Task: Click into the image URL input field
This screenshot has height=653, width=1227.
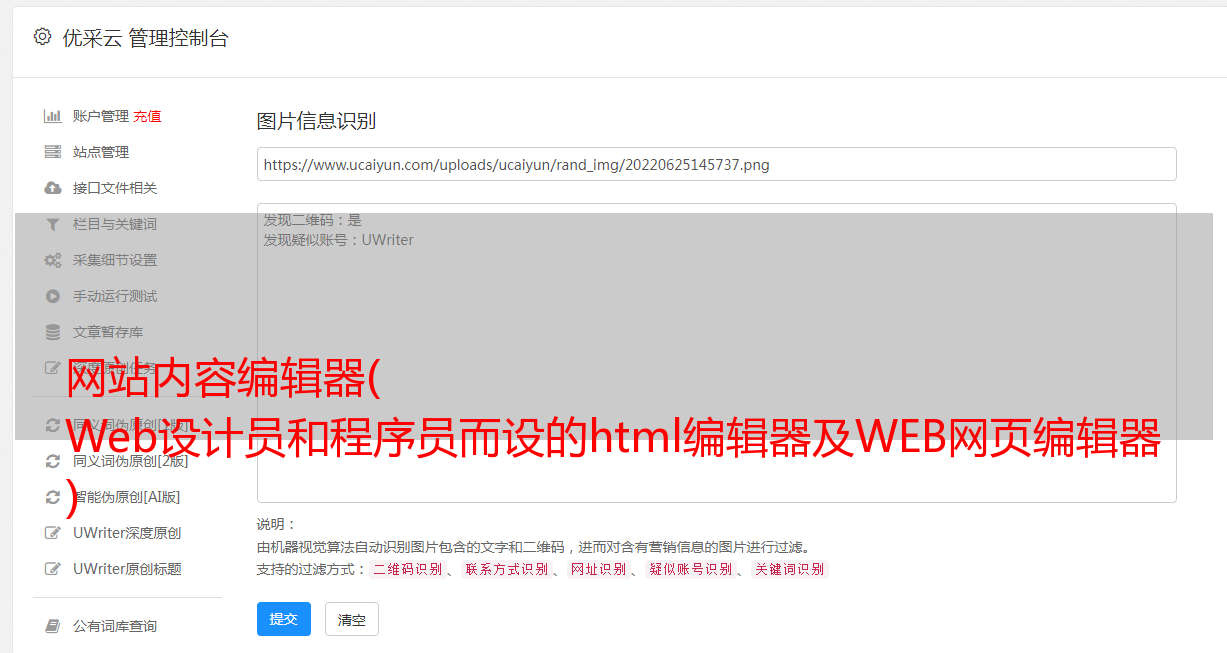Action: [x=716, y=164]
